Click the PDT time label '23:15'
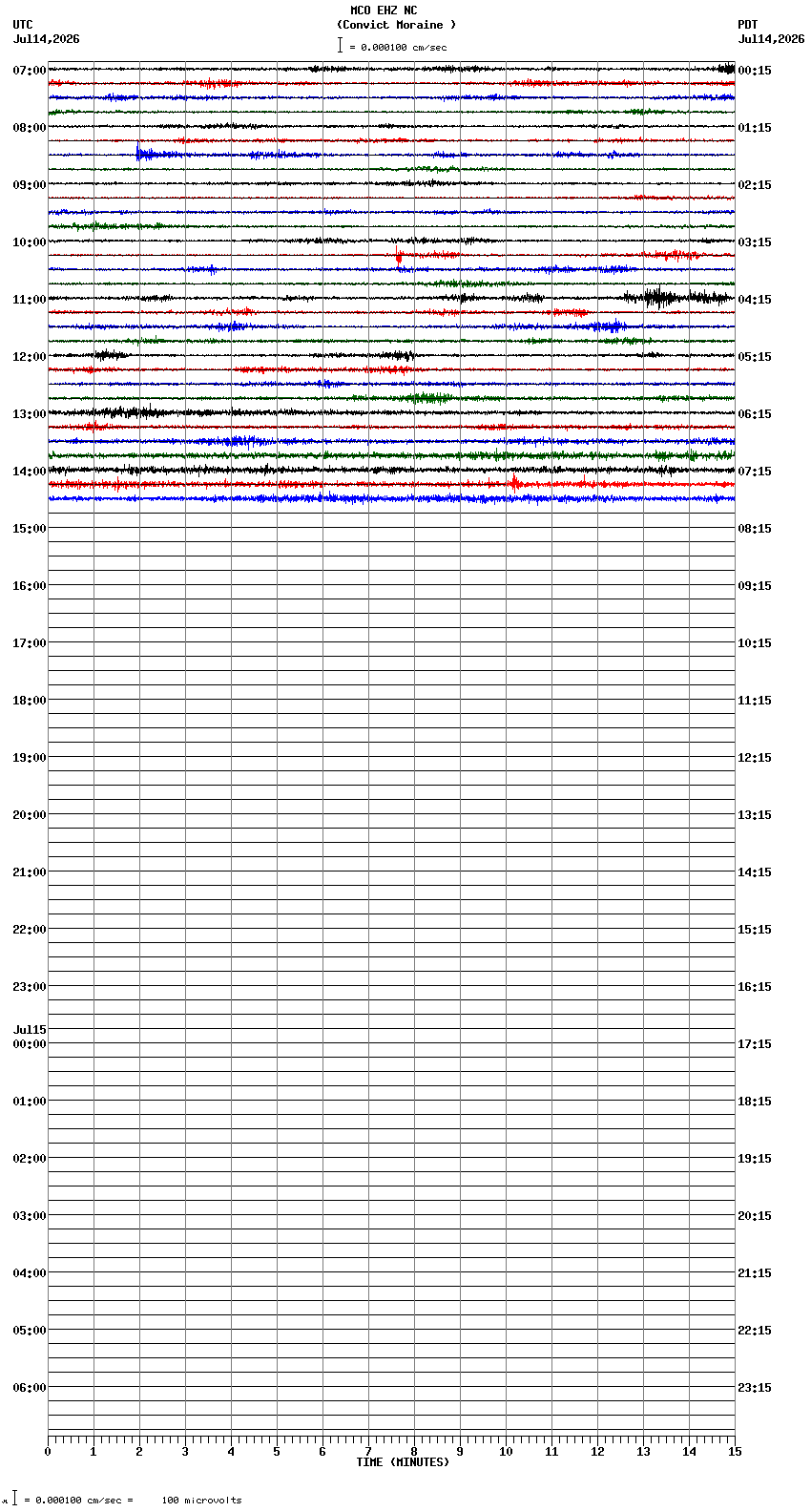This screenshot has width=811, height=1512. click(x=755, y=1388)
